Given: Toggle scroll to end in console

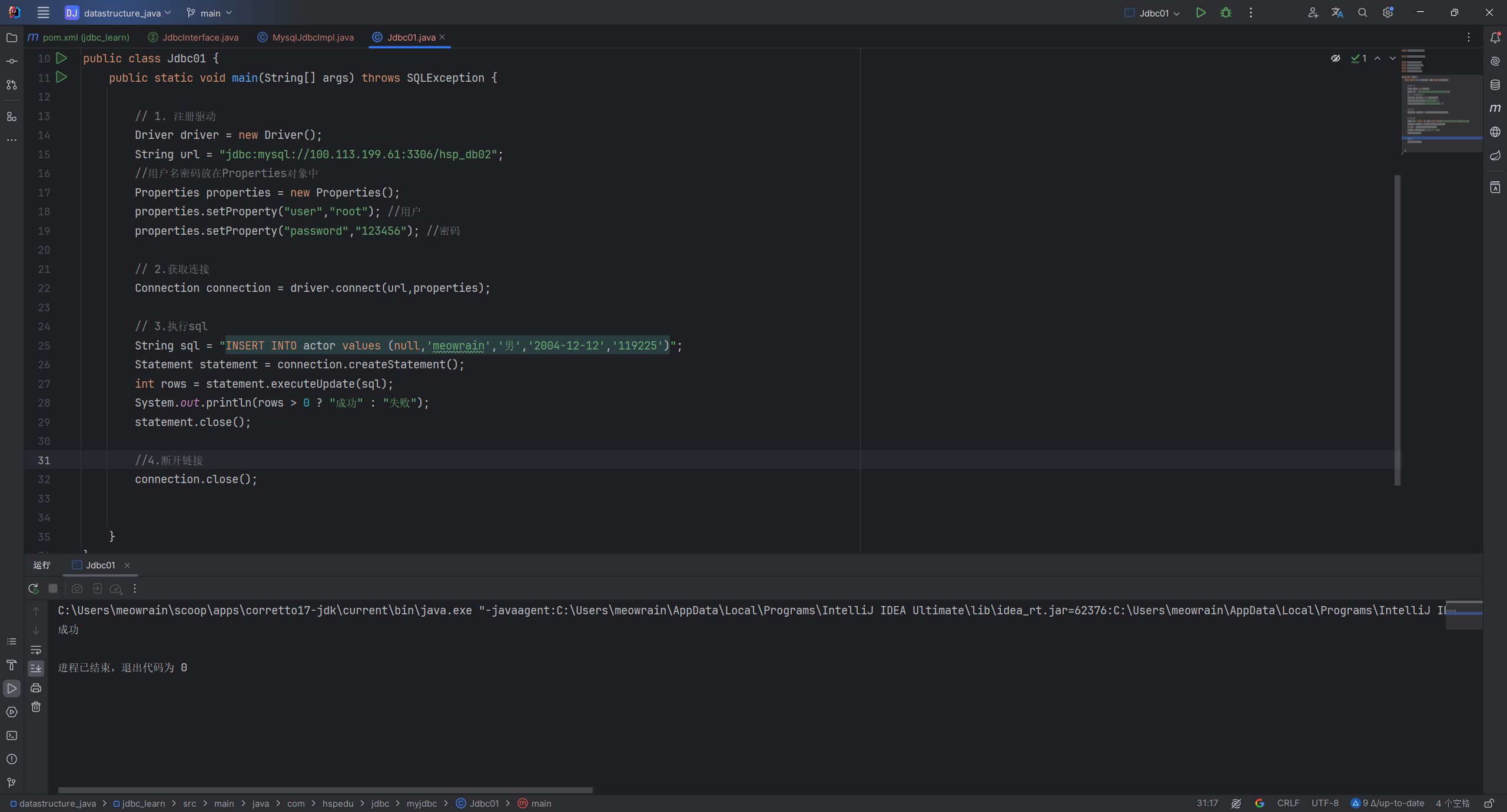Looking at the screenshot, I should 36,668.
